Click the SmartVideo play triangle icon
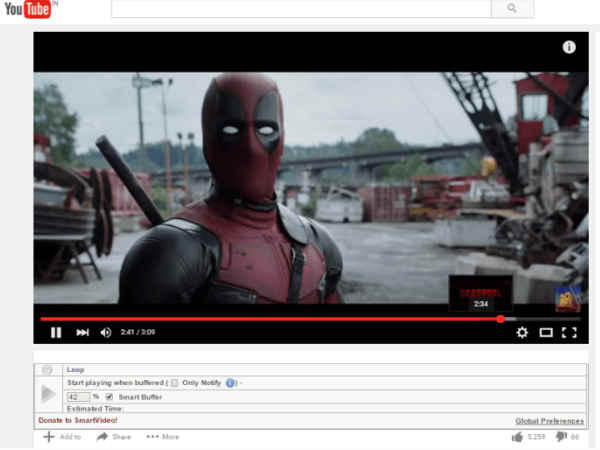Image resolution: width=600 pixels, height=450 pixels. (x=48, y=394)
